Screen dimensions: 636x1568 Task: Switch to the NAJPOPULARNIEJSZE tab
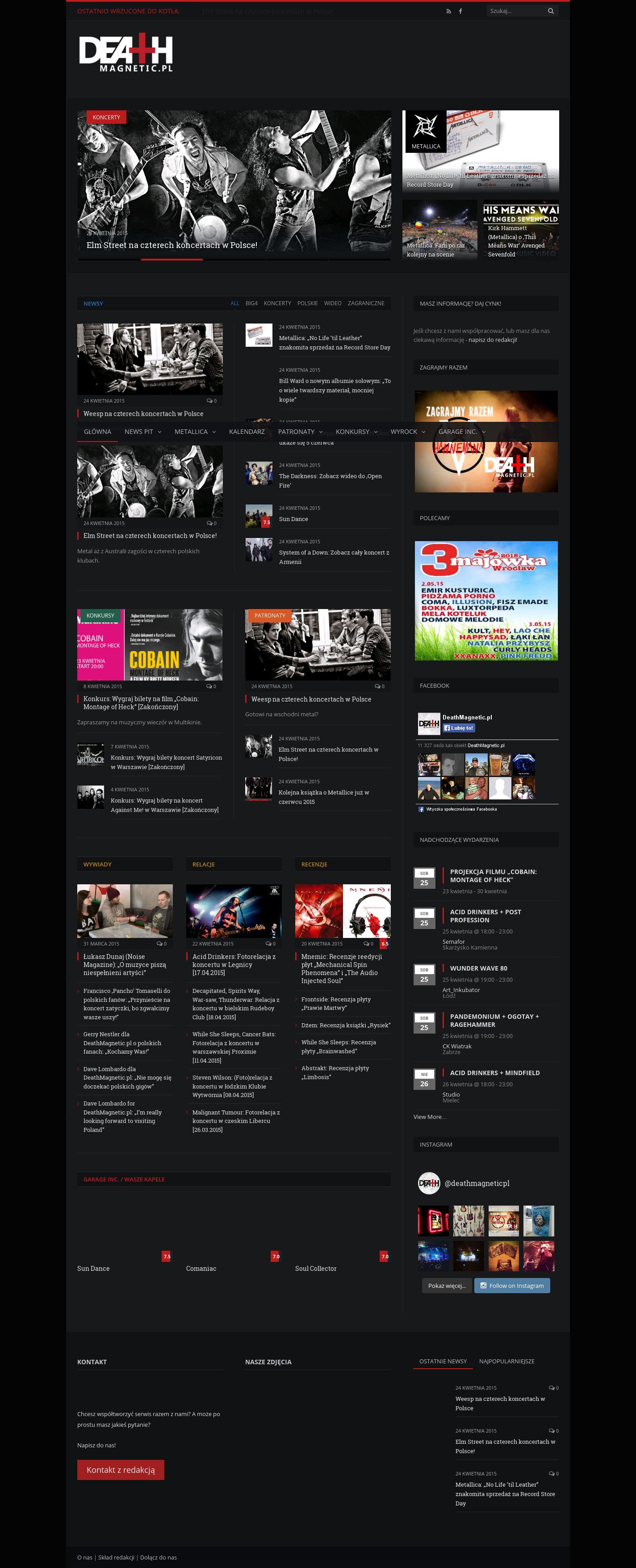click(x=506, y=1361)
